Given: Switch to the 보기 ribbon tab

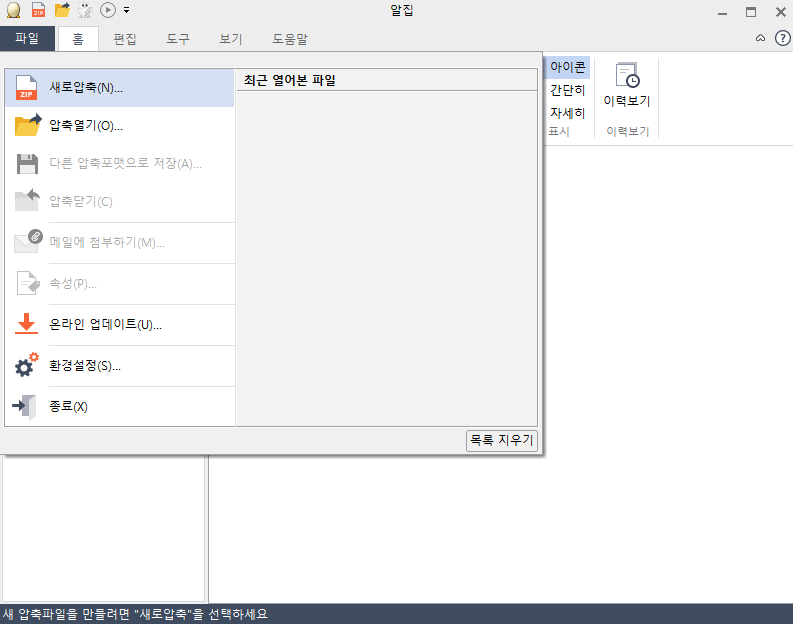Looking at the screenshot, I should 231,39.
